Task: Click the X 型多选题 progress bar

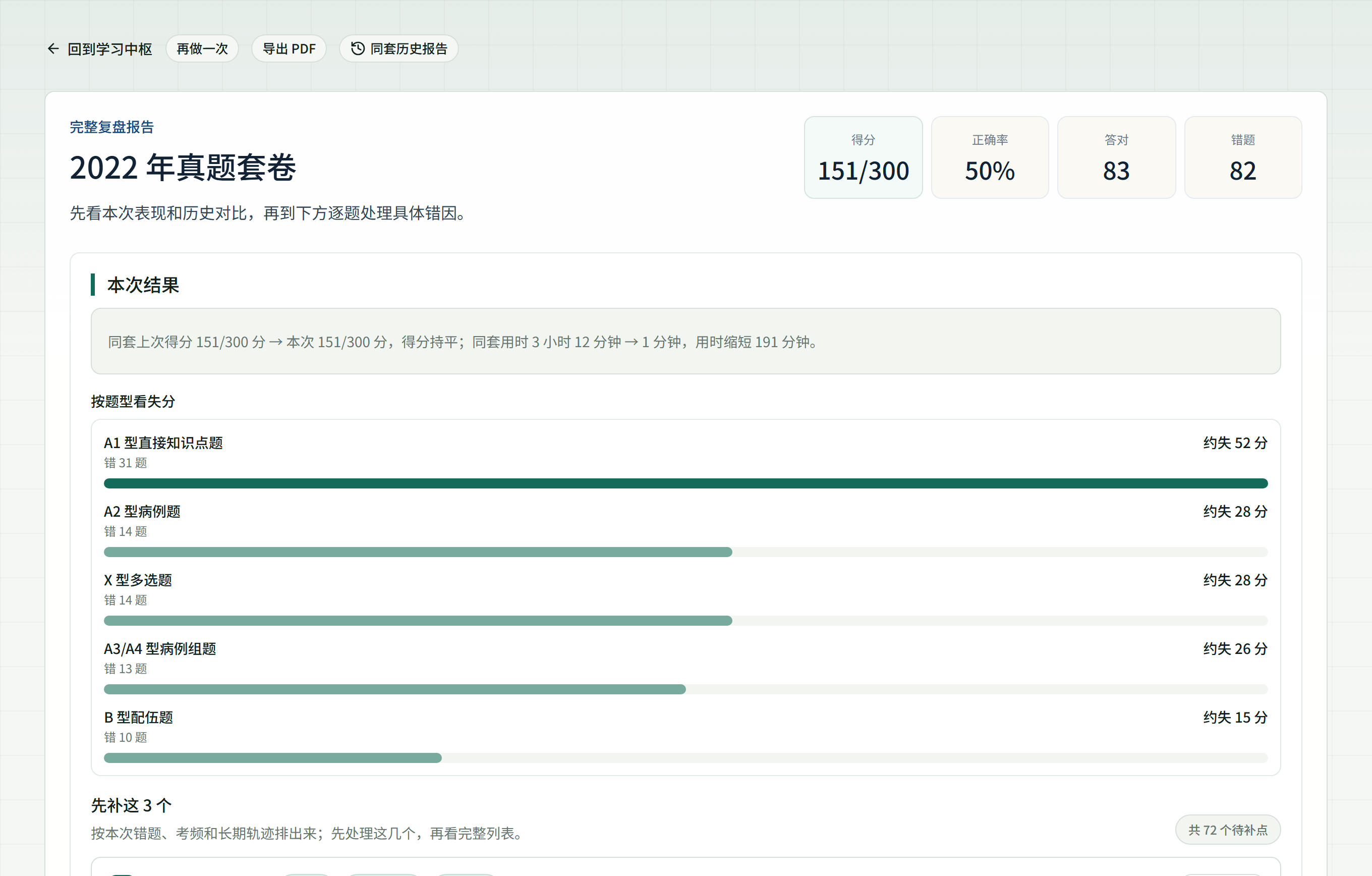Action: pos(685,621)
